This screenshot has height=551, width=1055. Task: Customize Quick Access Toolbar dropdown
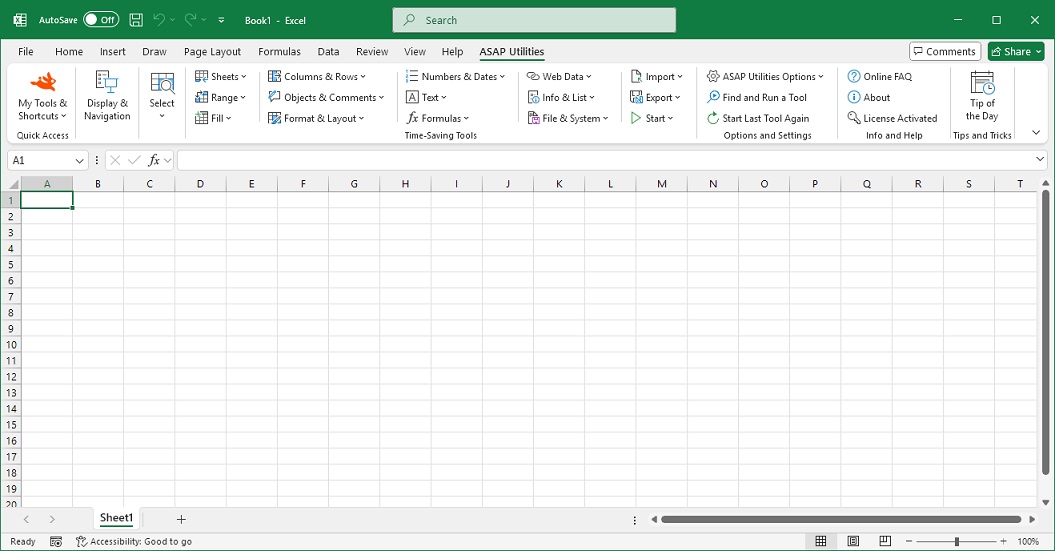[x=221, y=20]
